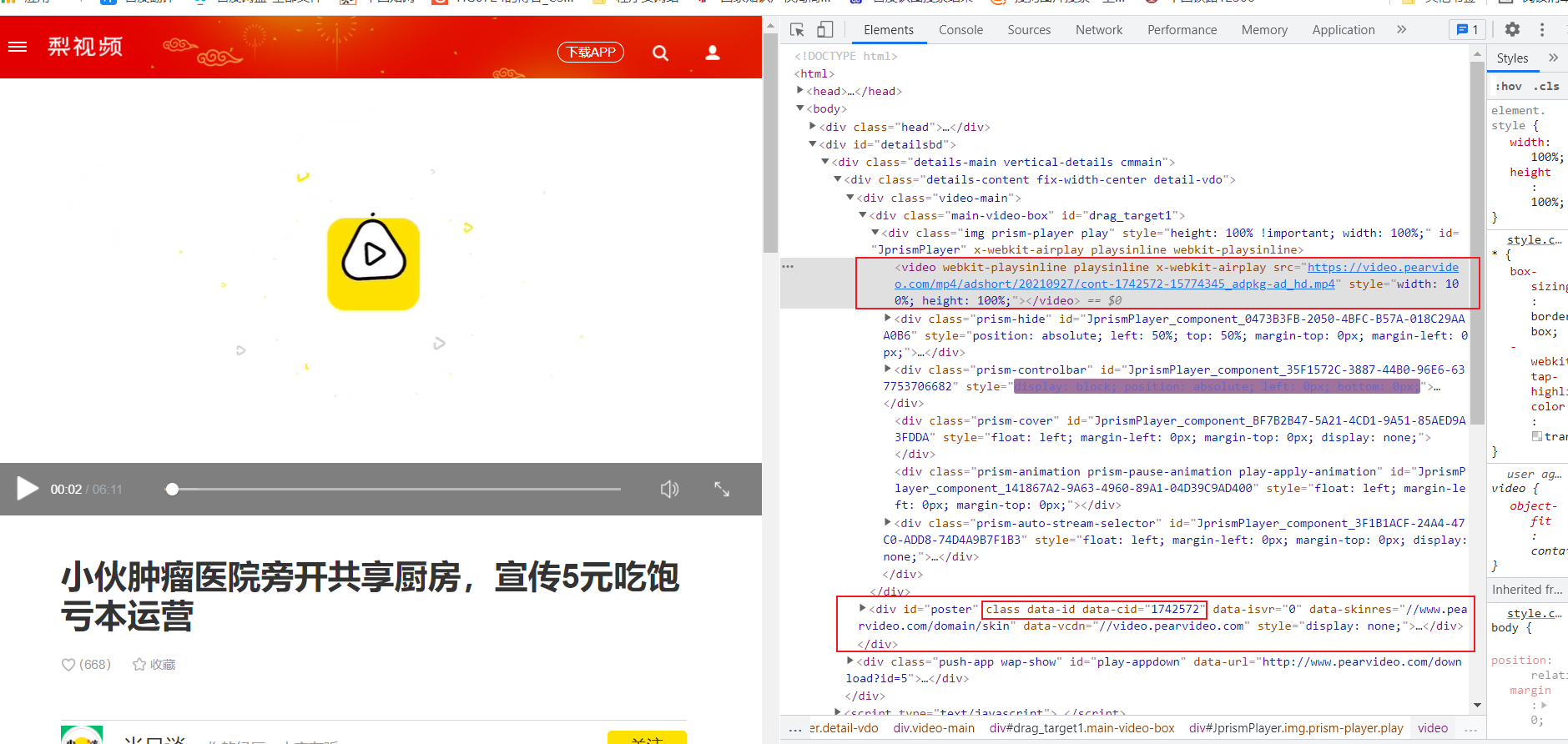The image size is (1568, 744).
Task: Open the hamburger menu on Pear Video
Action: pyautogui.click(x=18, y=47)
